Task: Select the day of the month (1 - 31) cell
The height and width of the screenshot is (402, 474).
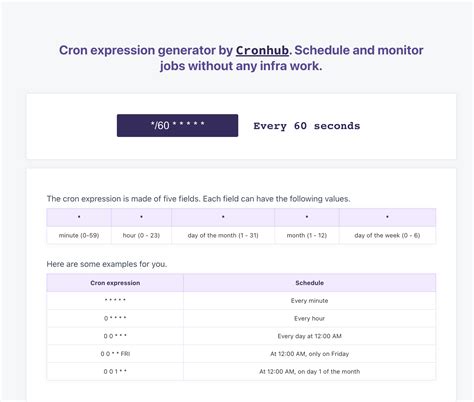Action: 223,235
